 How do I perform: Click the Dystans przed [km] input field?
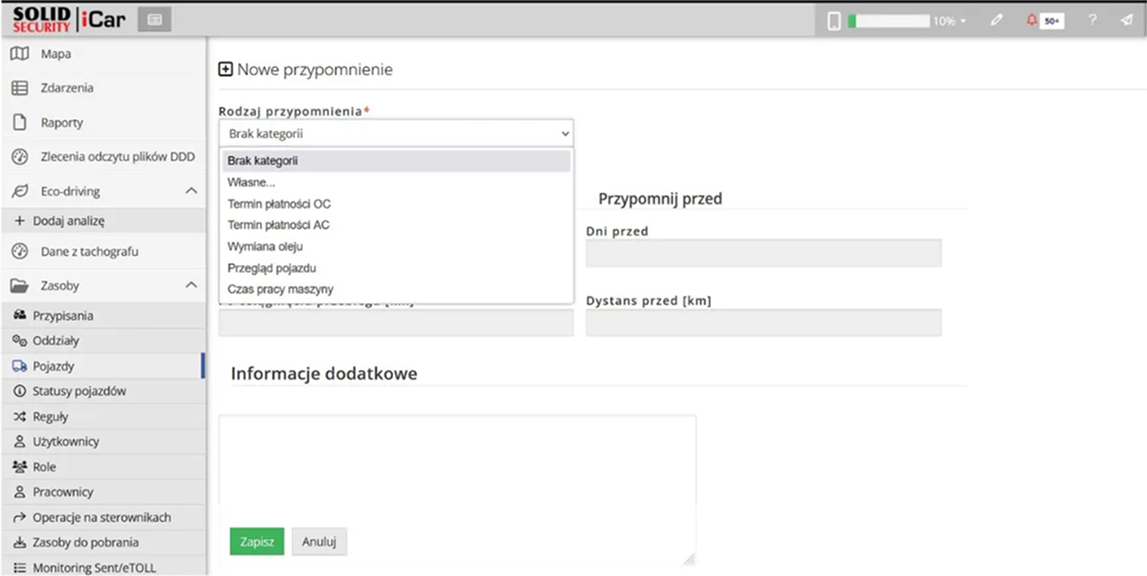[x=763, y=323]
